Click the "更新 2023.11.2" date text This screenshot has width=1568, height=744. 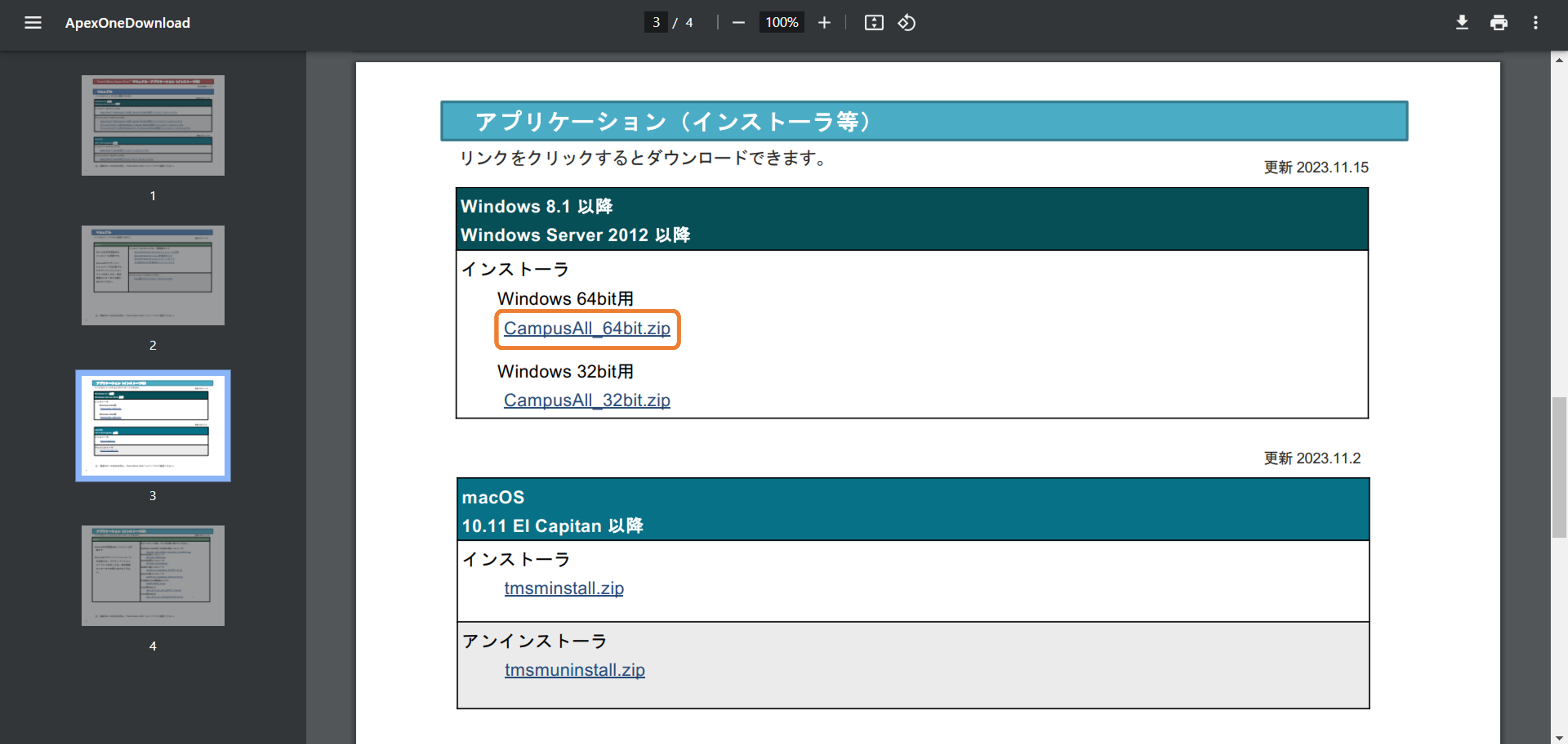pos(1312,458)
